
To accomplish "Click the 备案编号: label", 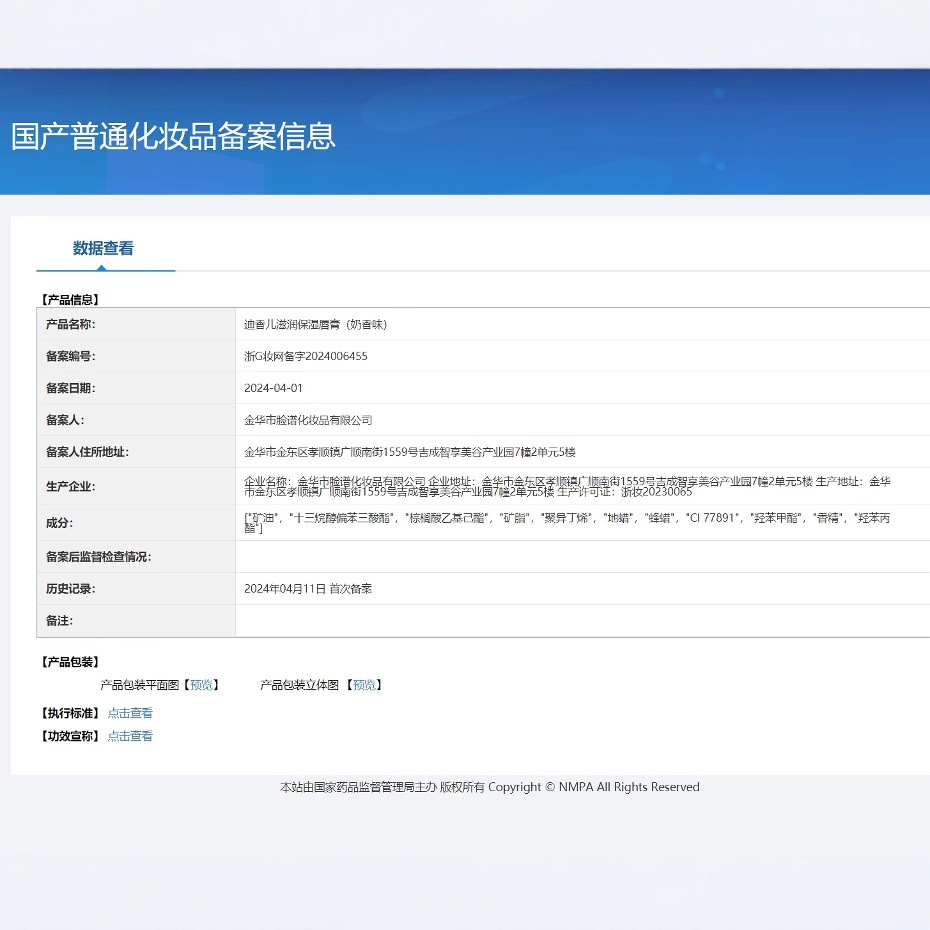I will pos(71,356).
